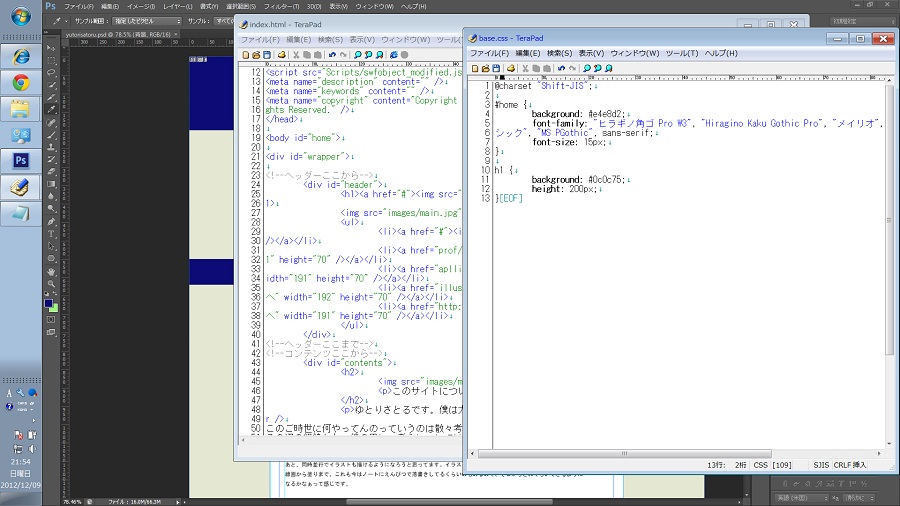Open 表示(V) menu in base.css TeraPad
Image resolution: width=900 pixels, height=506 pixels.
[591, 53]
